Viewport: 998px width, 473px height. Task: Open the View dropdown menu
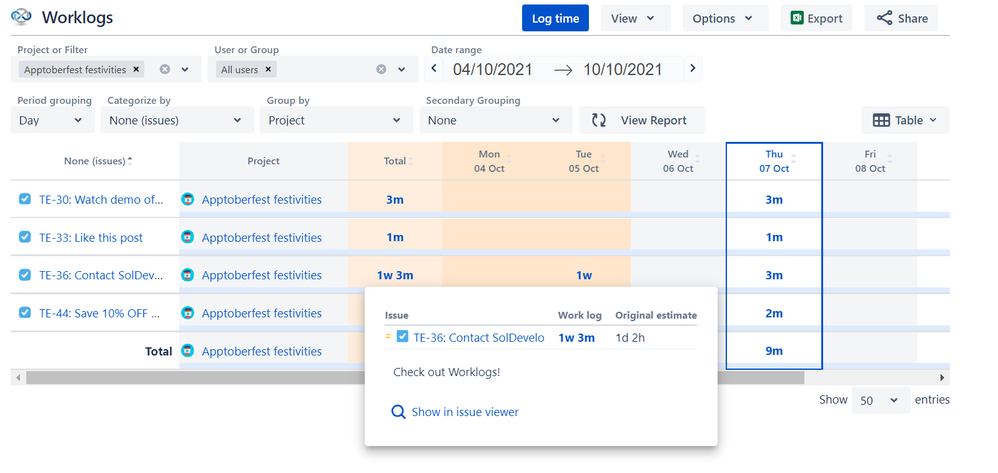point(635,18)
